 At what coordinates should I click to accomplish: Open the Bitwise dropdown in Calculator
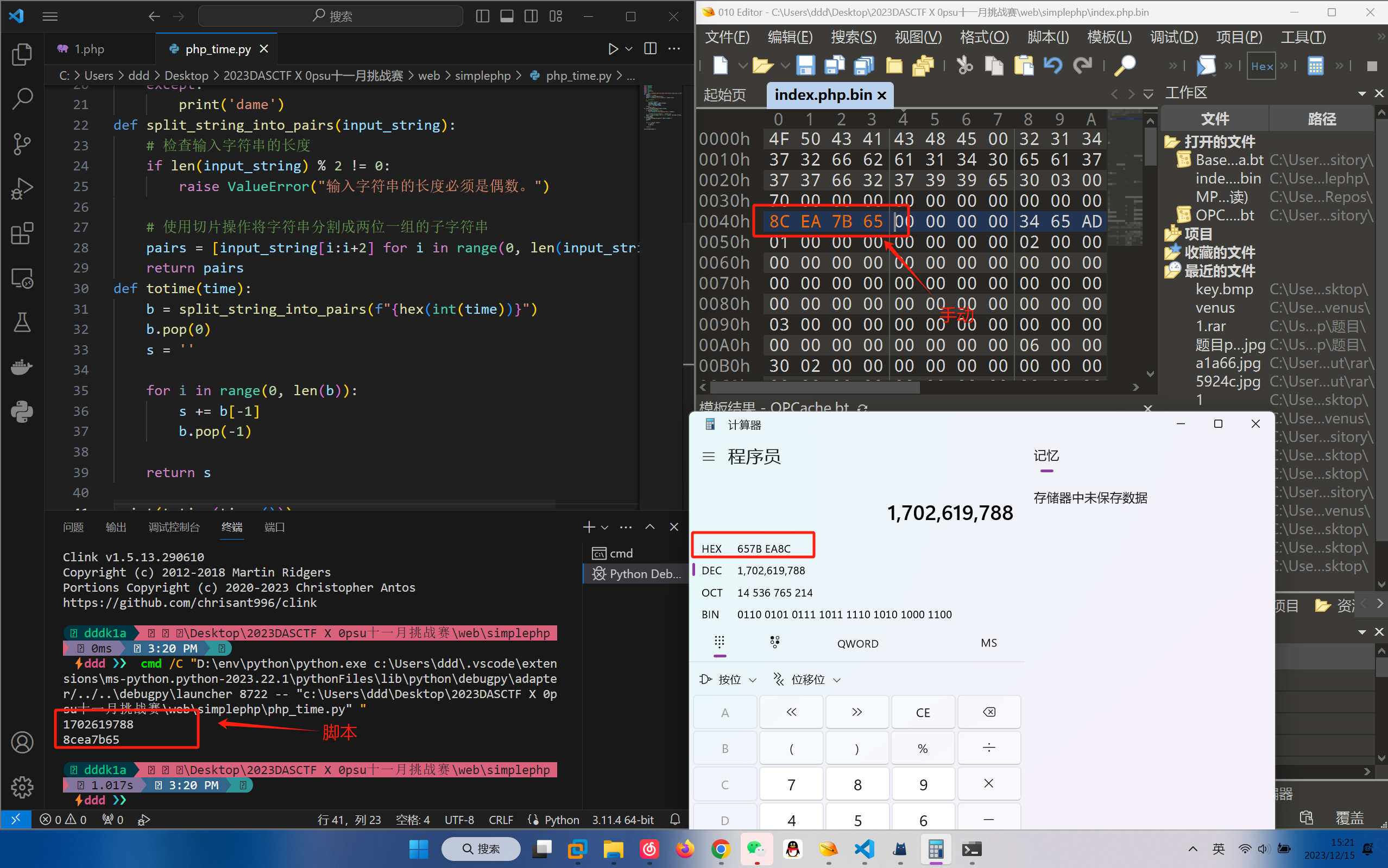pos(728,680)
